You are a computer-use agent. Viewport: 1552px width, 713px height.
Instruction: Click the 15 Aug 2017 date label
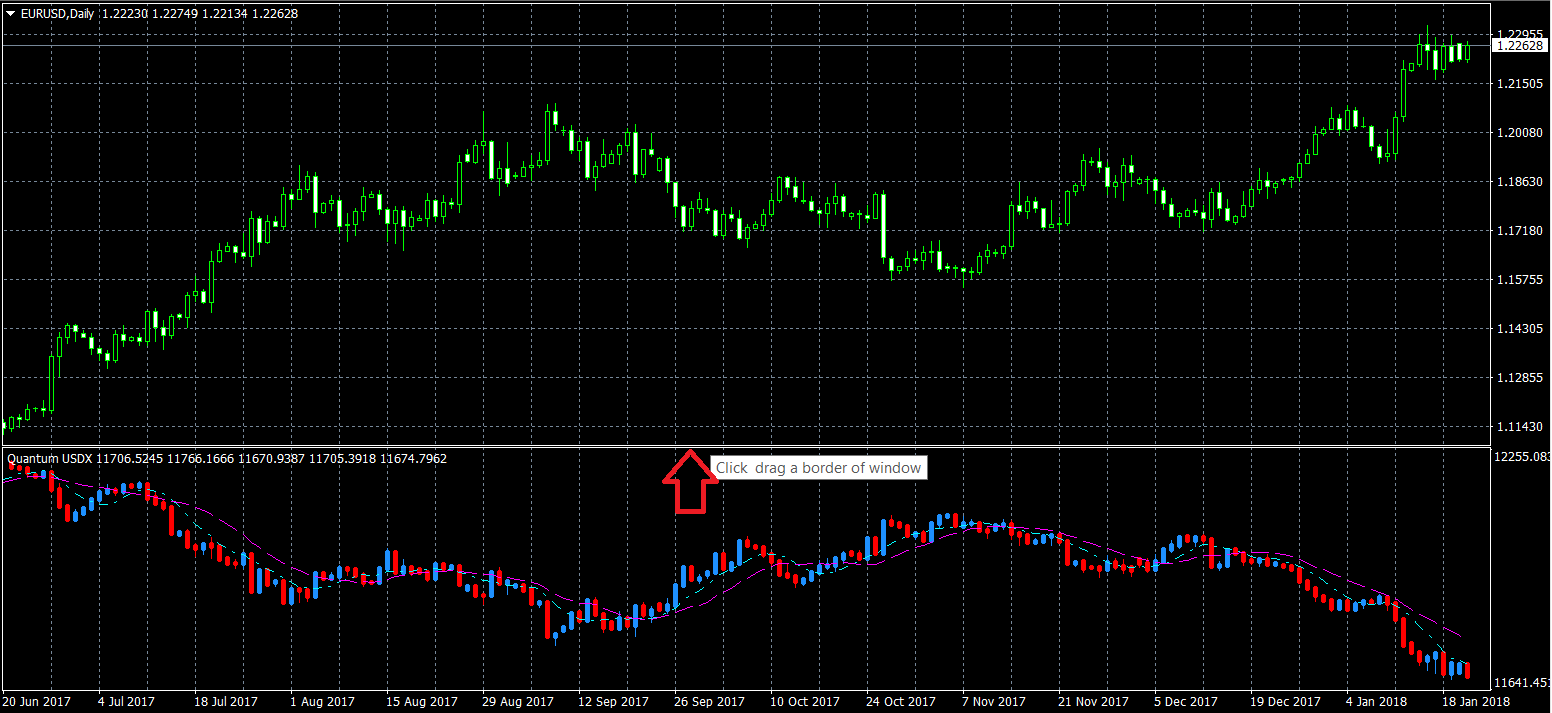coord(420,702)
